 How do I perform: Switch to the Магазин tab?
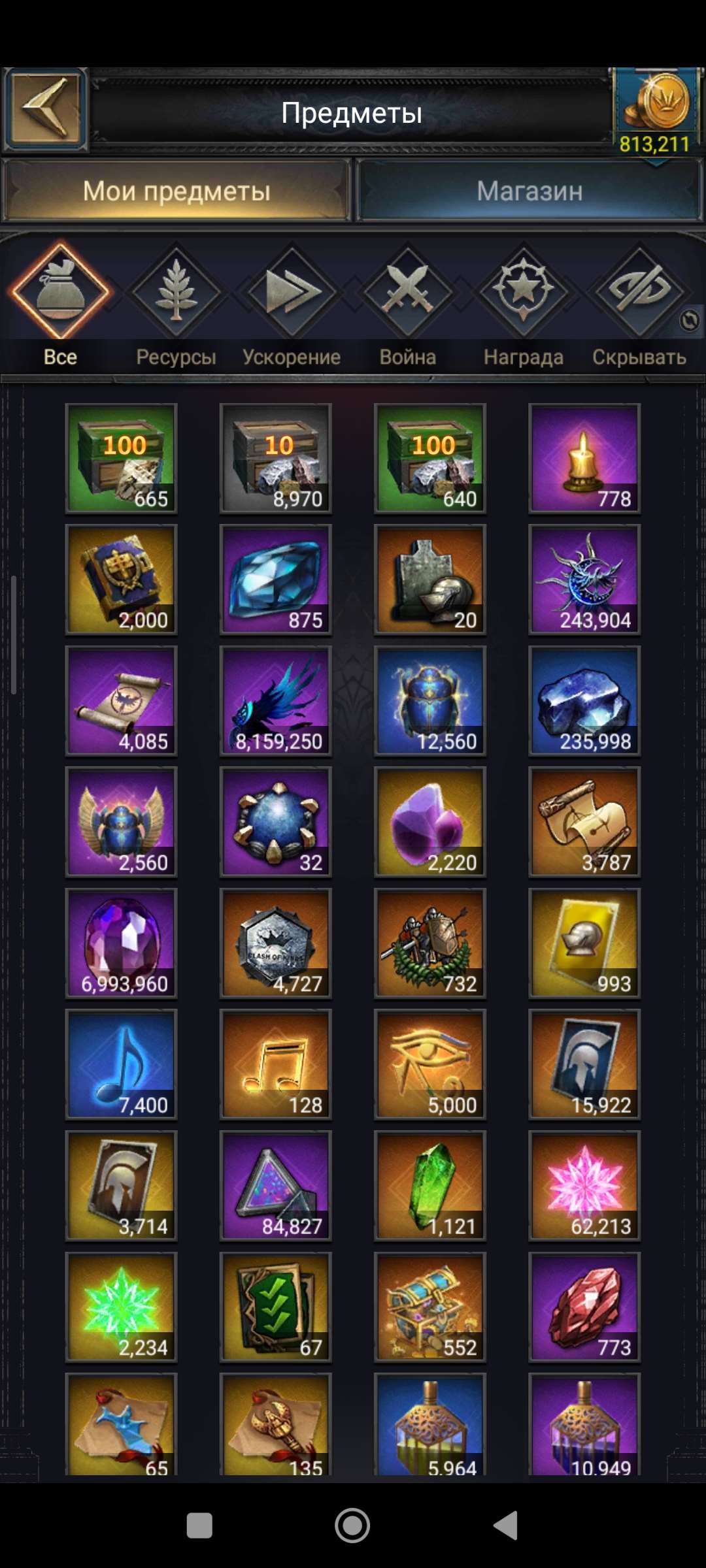529,191
